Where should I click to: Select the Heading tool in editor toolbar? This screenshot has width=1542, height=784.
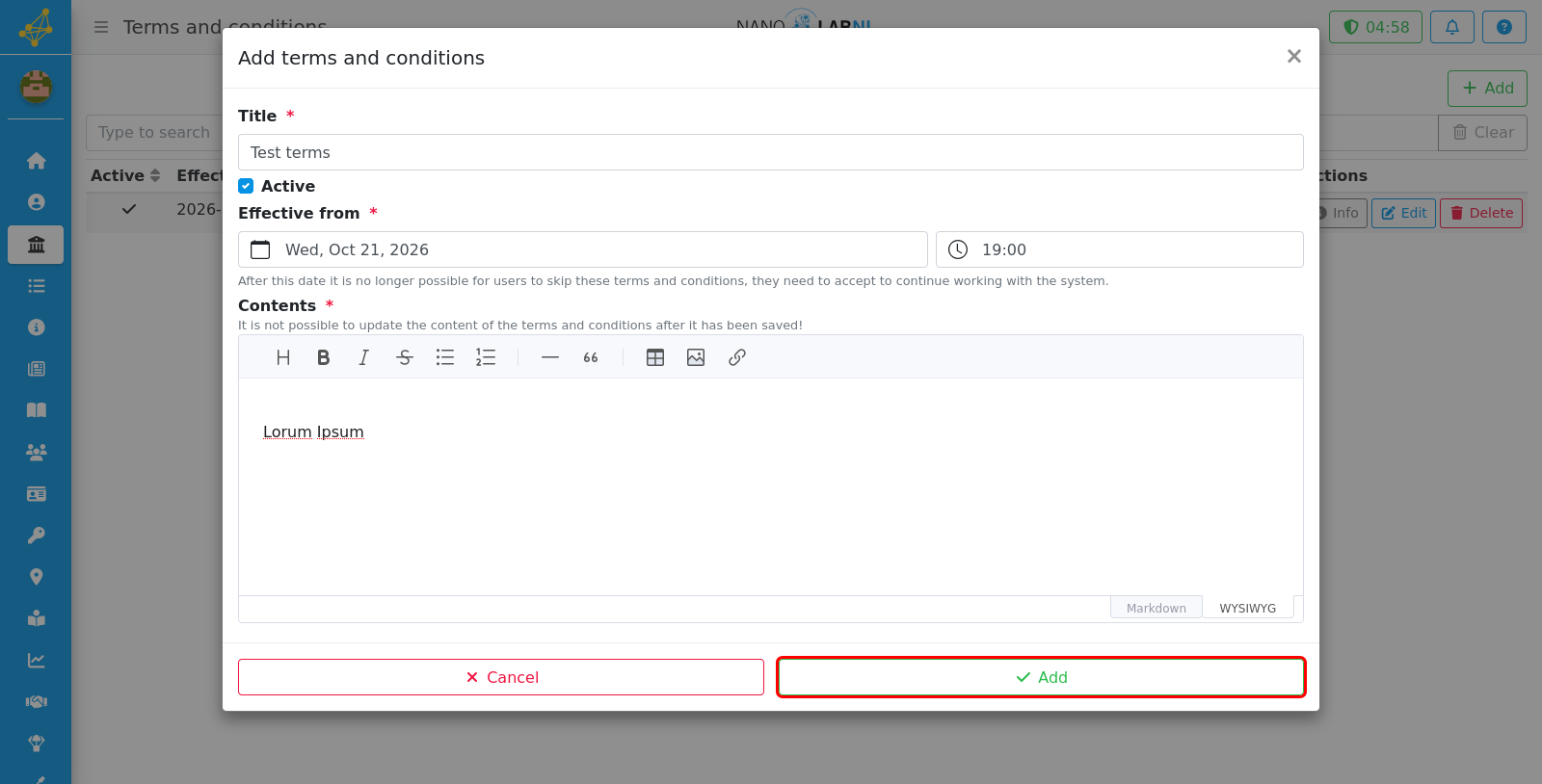[283, 357]
